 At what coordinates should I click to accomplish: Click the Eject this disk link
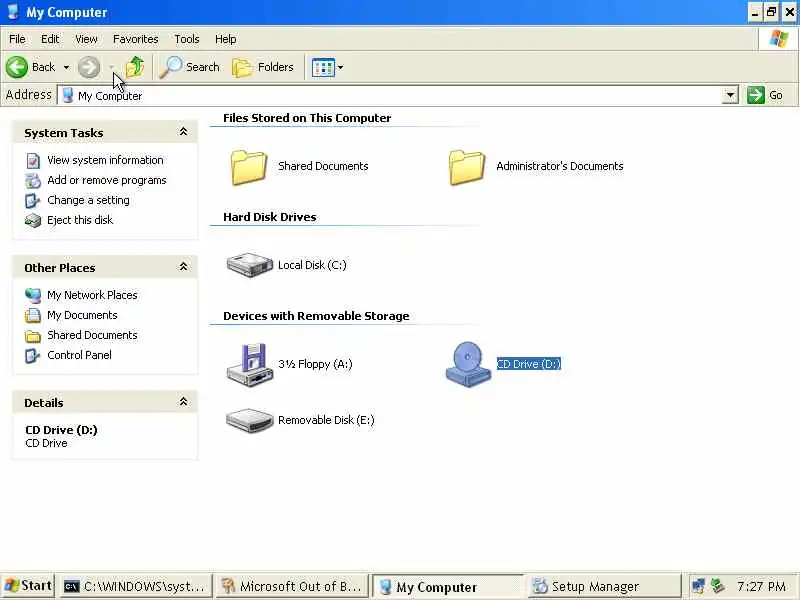(x=80, y=220)
